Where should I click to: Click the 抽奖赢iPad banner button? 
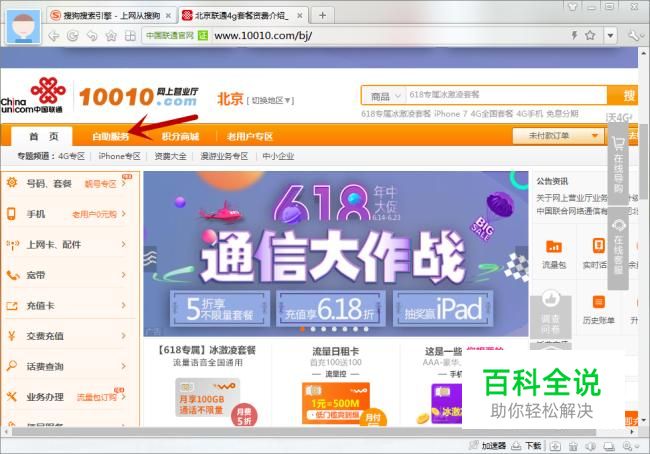(x=443, y=308)
